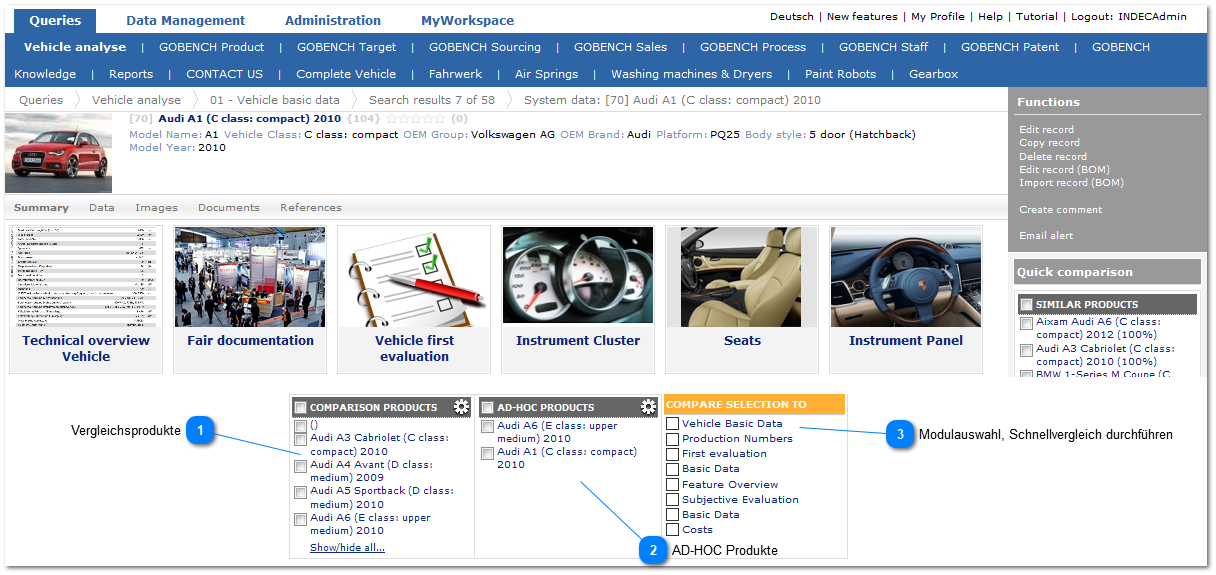Click Delete record in Functions panel
1216x575 pixels.
click(1053, 157)
